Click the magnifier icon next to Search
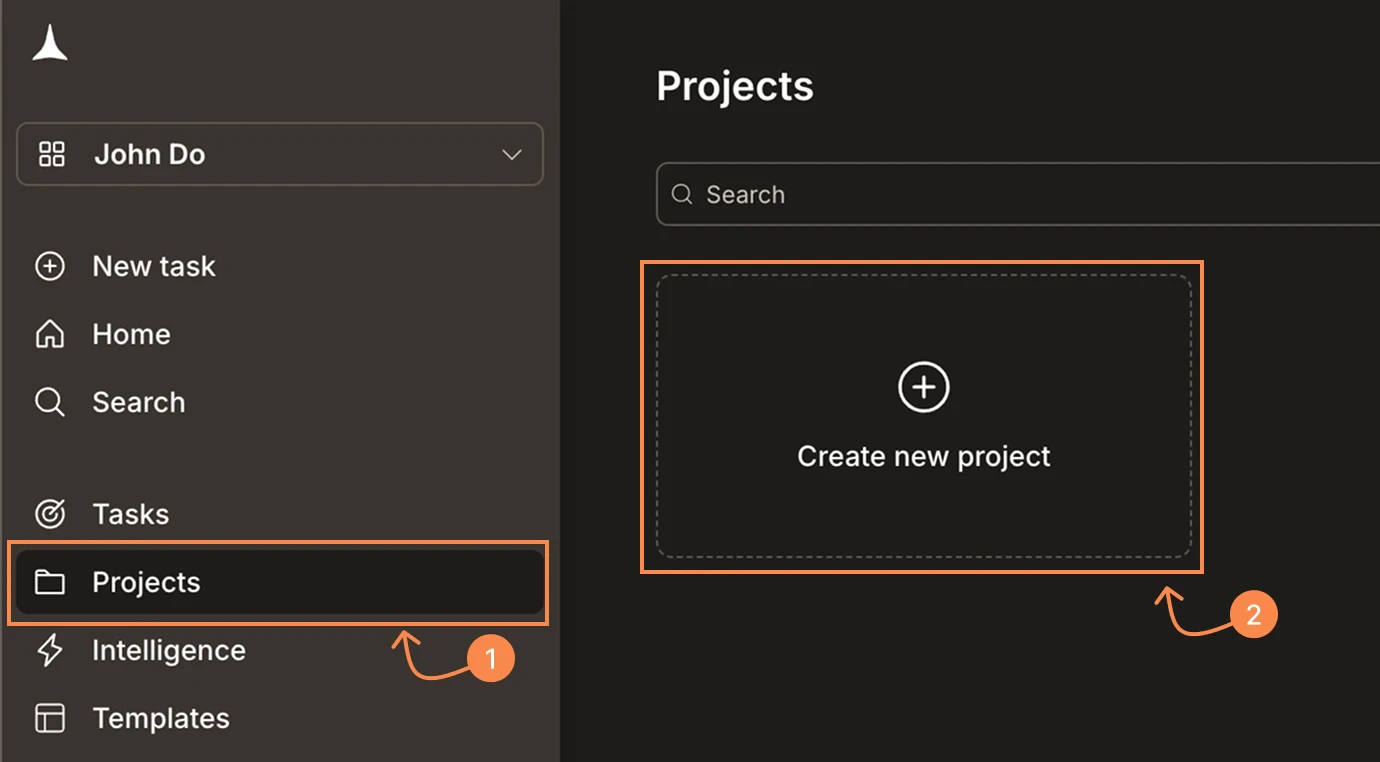Screen dimensions: 1380x762 pyautogui.click(x=49, y=402)
